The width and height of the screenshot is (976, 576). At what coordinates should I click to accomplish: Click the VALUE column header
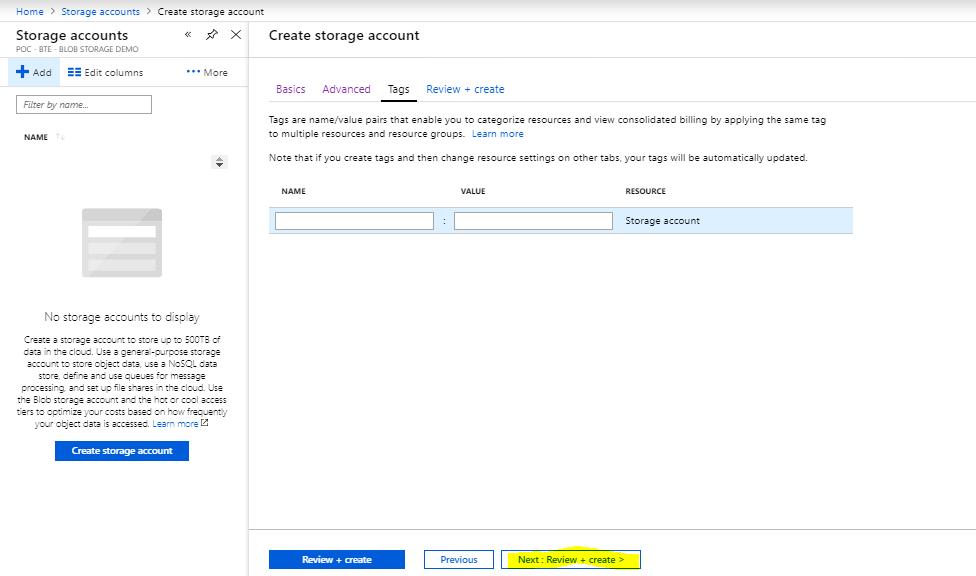tap(473, 191)
